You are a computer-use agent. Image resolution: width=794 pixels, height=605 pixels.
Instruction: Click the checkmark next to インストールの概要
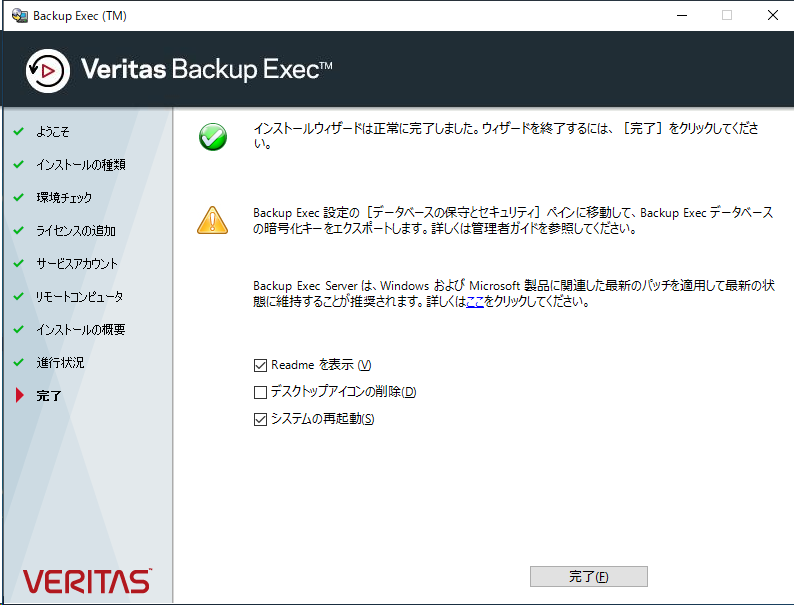click(19, 329)
